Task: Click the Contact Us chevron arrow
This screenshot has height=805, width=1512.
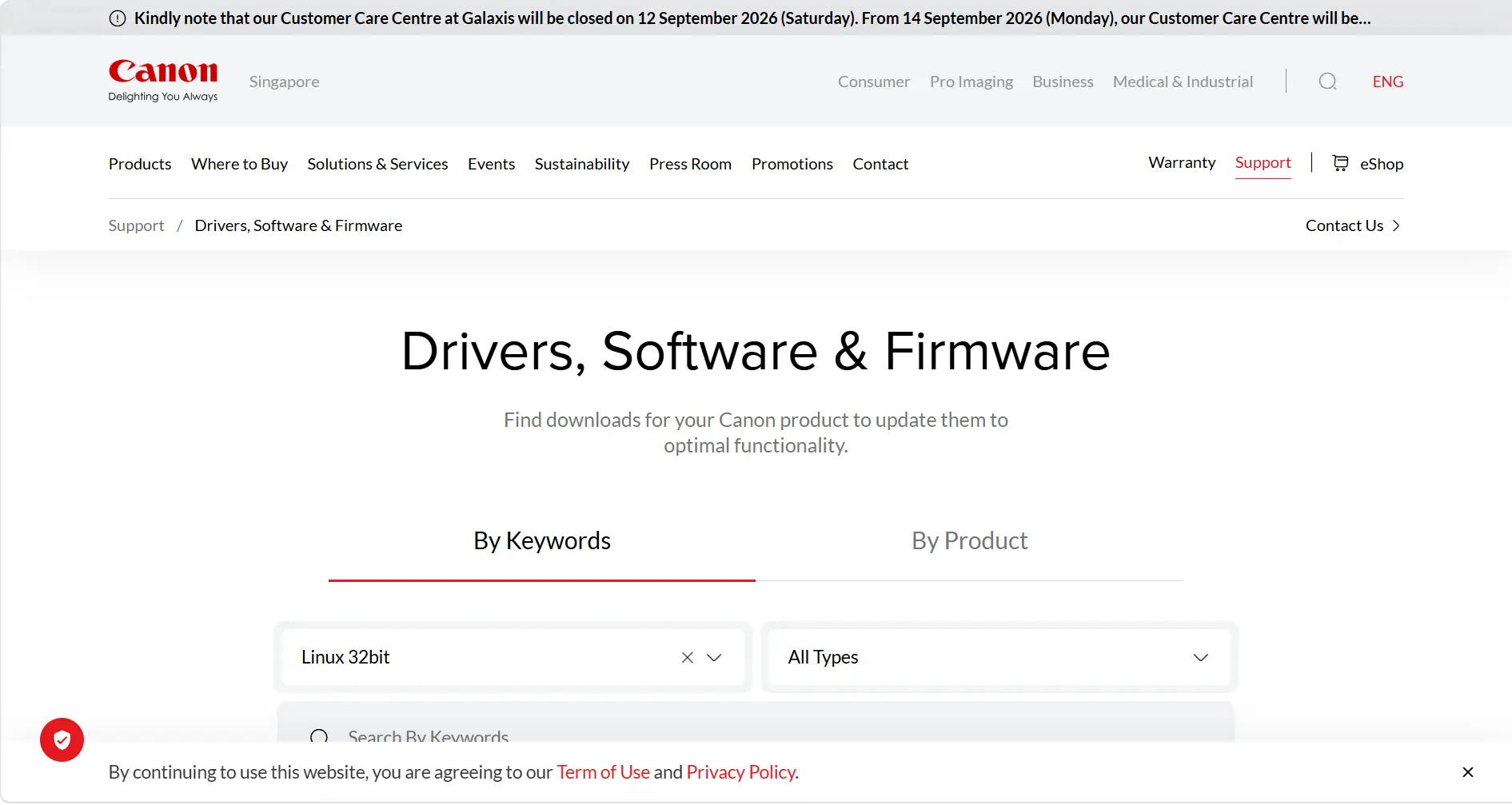Action: [1396, 225]
